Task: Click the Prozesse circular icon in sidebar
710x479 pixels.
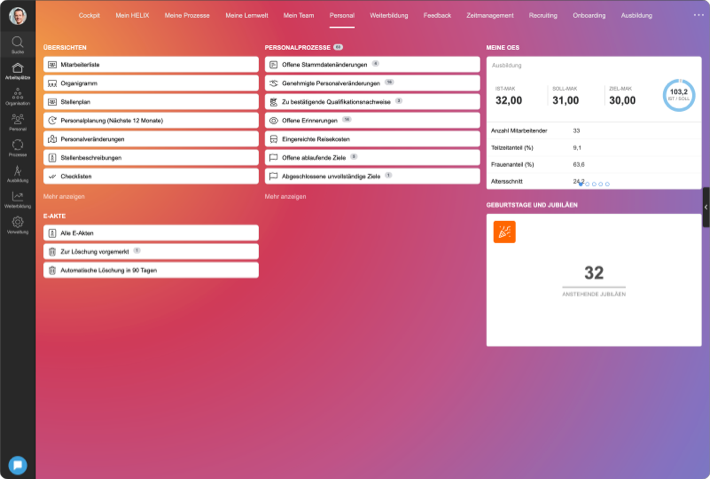Action: pos(18,147)
